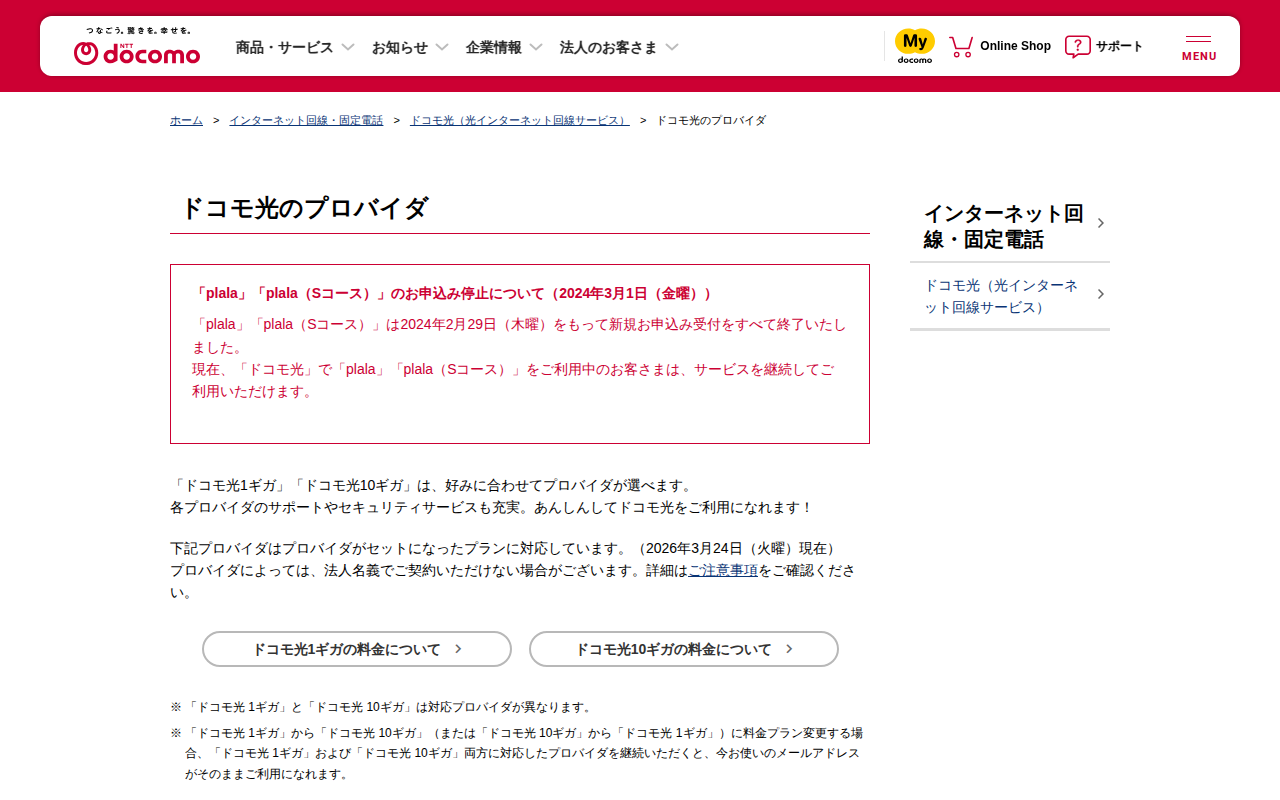Click the breadcrumb text ドコモ光のプロバイダ

(x=711, y=120)
